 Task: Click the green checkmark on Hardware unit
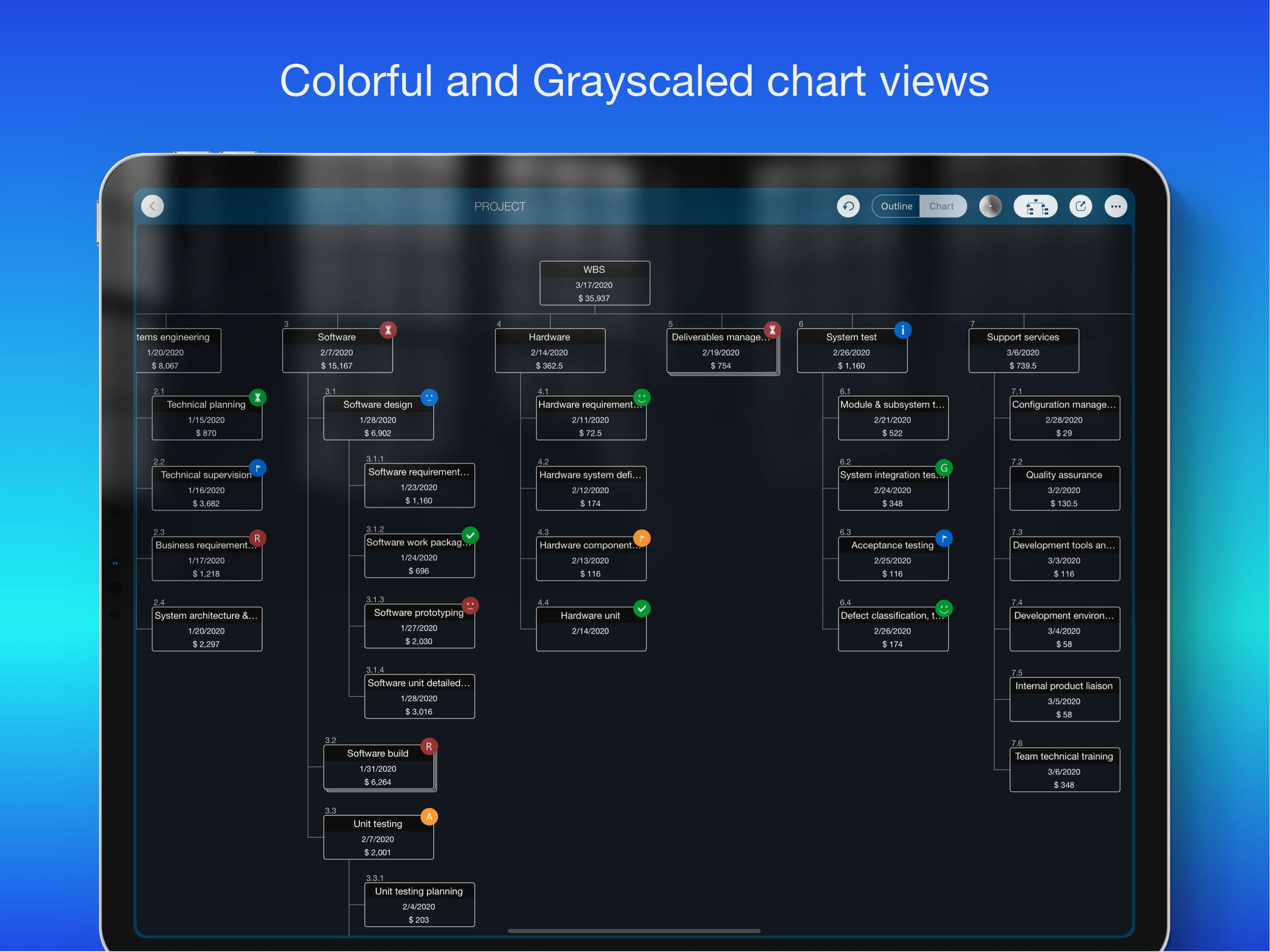[642, 608]
